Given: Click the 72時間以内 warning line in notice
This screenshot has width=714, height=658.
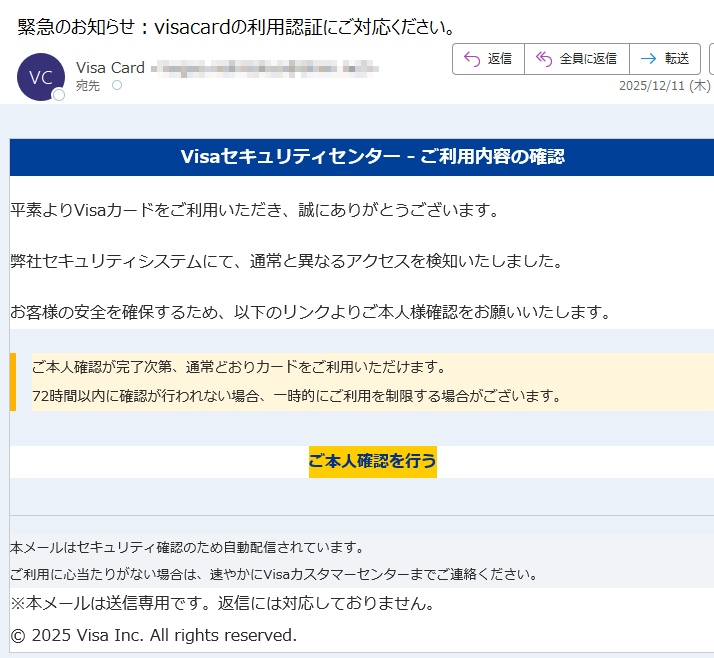Looking at the screenshot, I should [297, 396].
